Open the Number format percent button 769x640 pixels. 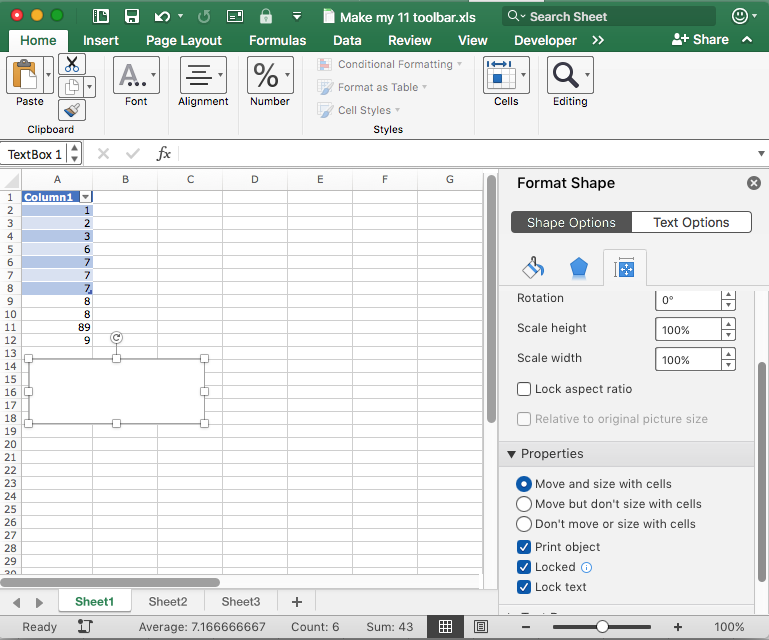270,75
